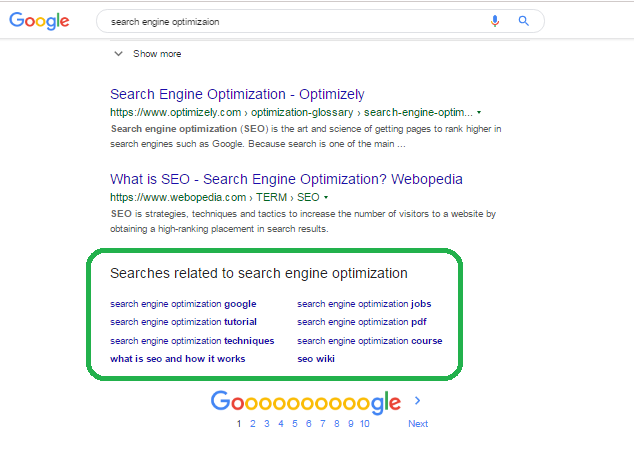Select related search optimization pdf
Image resolution: width=634 pixels, height=449 pixels.
pyautogui.click(x=362, y=322)
